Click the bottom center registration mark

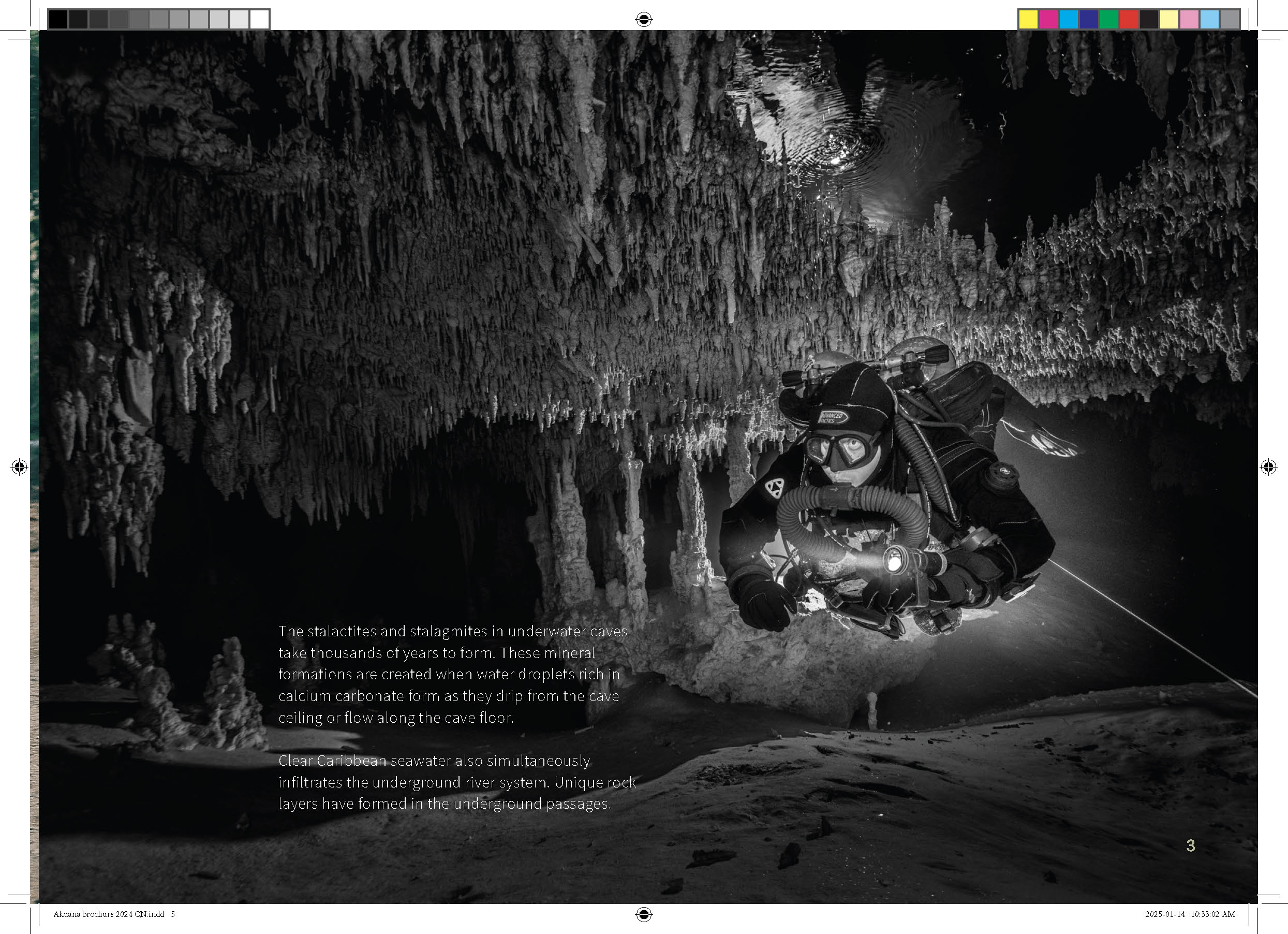[643, 914]
